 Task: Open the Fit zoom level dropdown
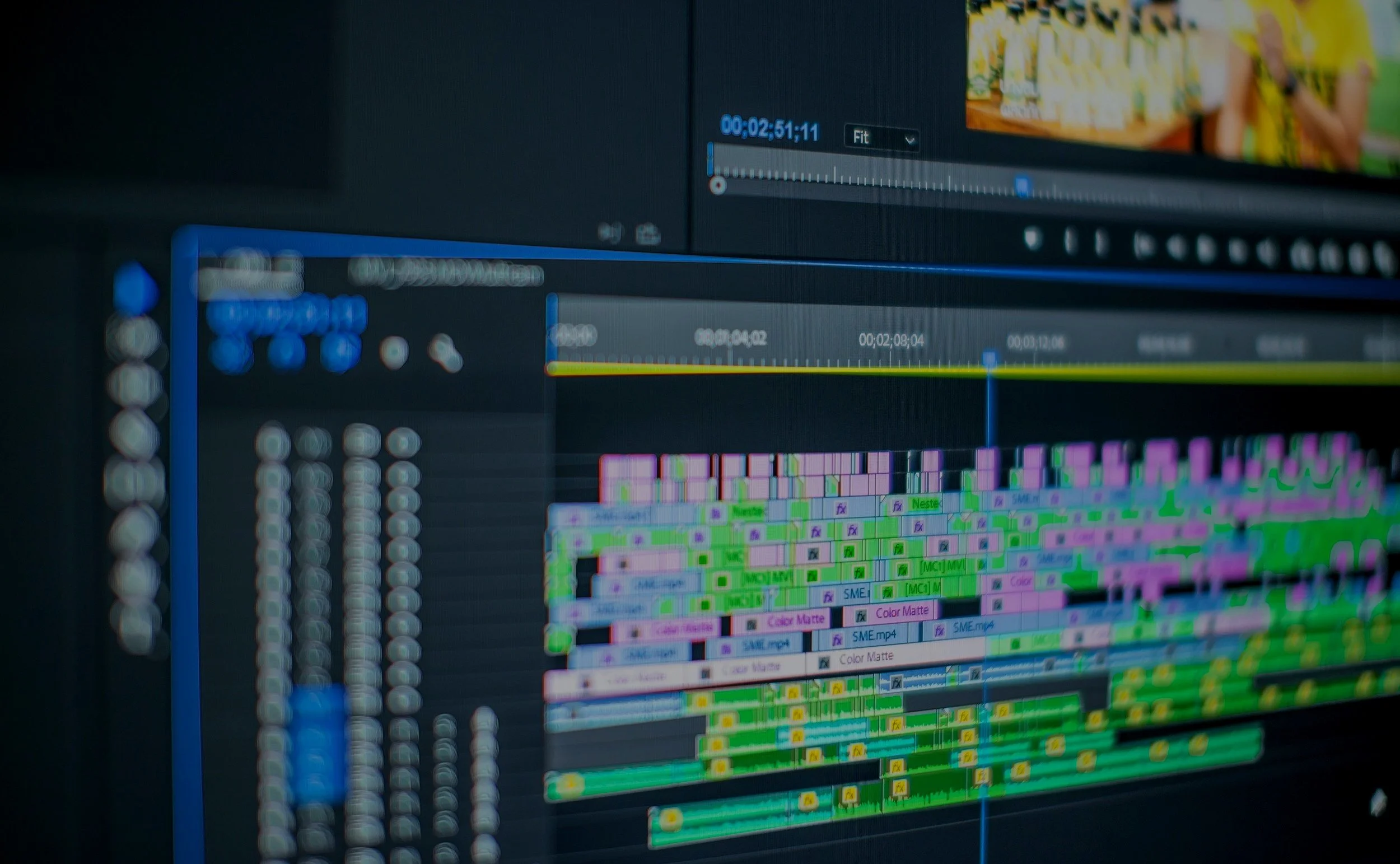point(881,138)
